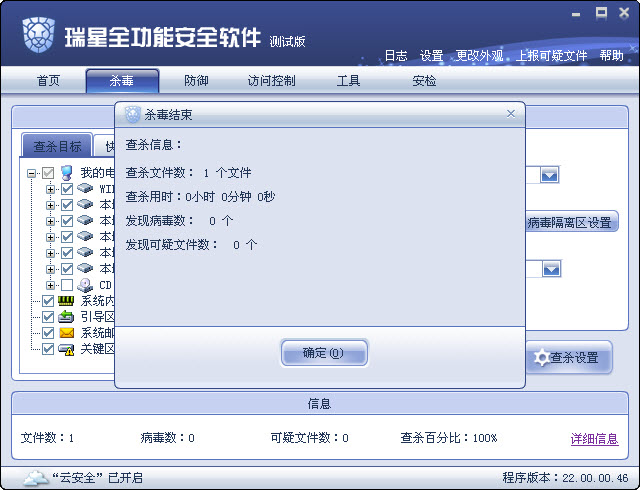Expand the WIN drive tree node
640x490 pixels.
50,189
